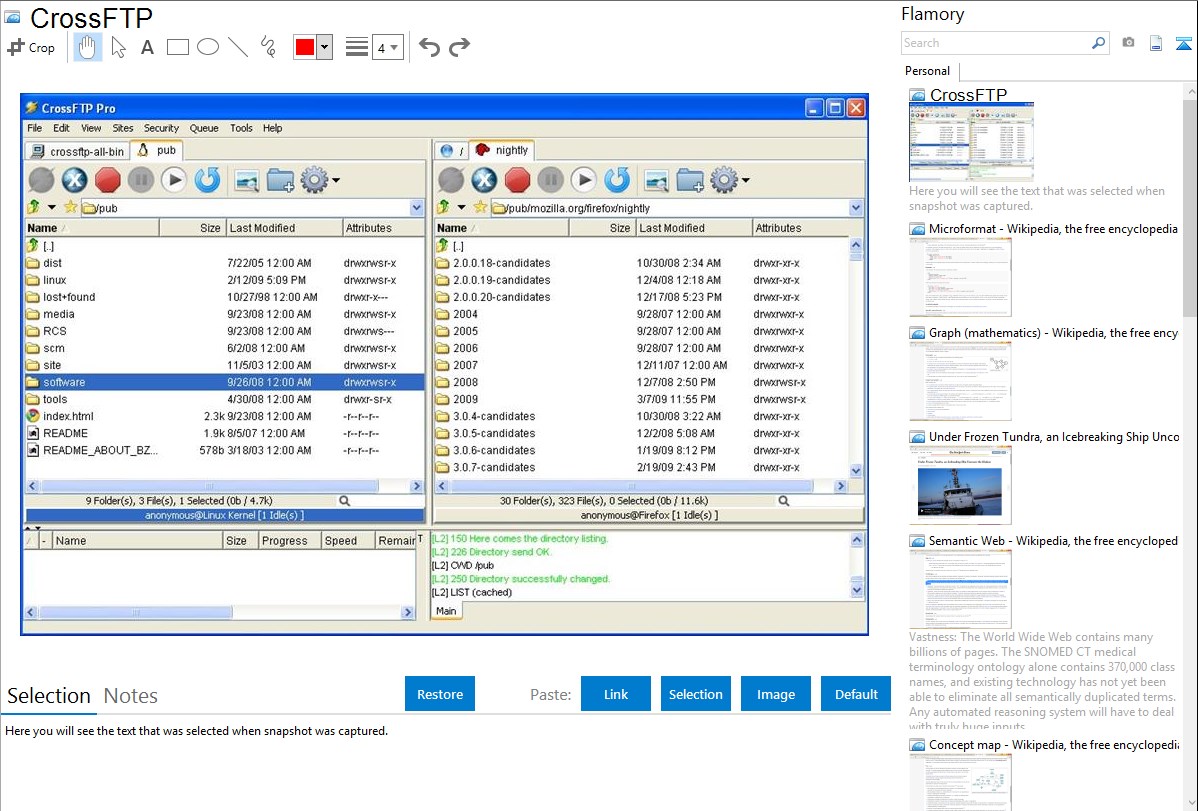
Task: Choose the freehand scribble tool
Action: point(268,47)
